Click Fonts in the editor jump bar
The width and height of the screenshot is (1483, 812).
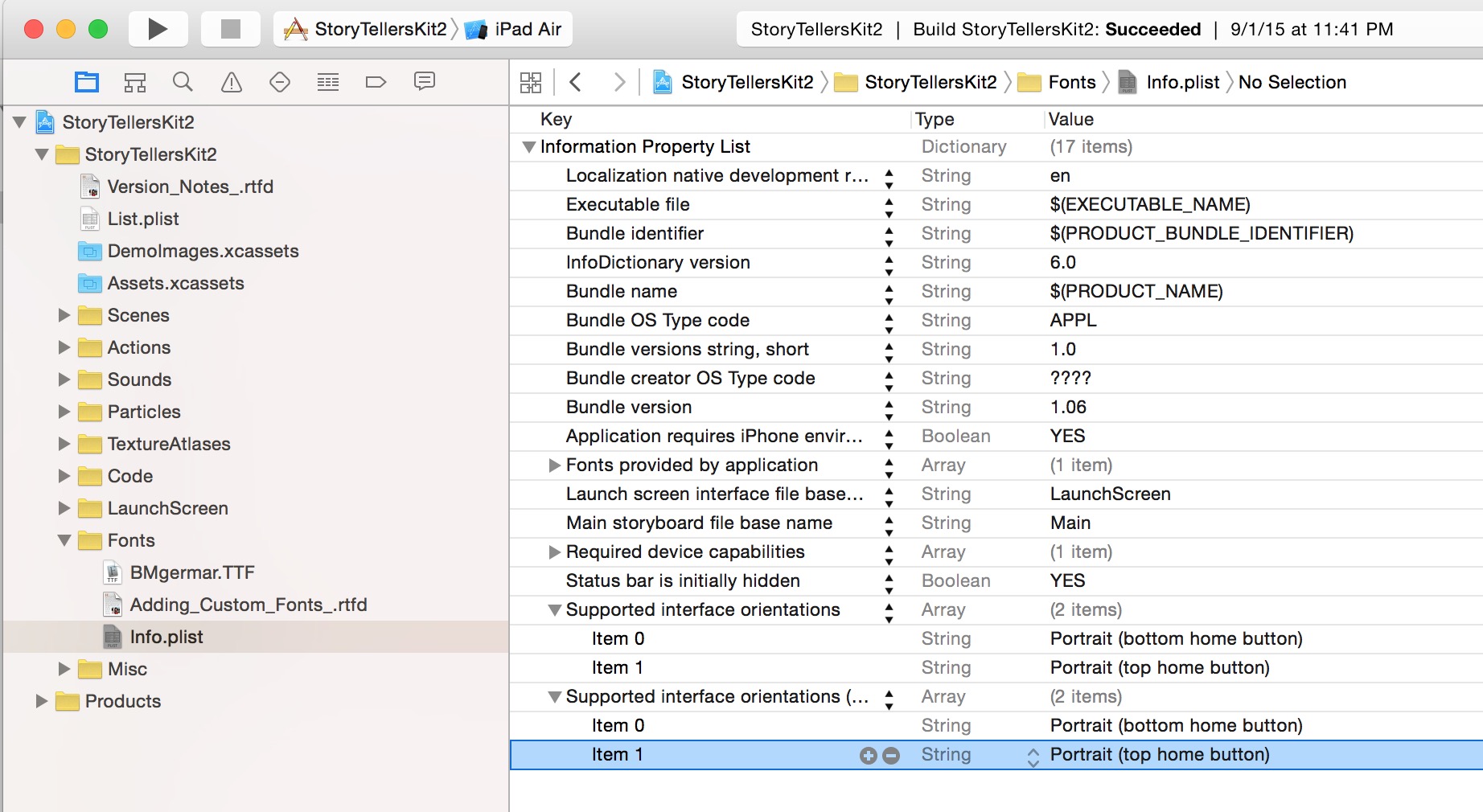(1074, 81)
